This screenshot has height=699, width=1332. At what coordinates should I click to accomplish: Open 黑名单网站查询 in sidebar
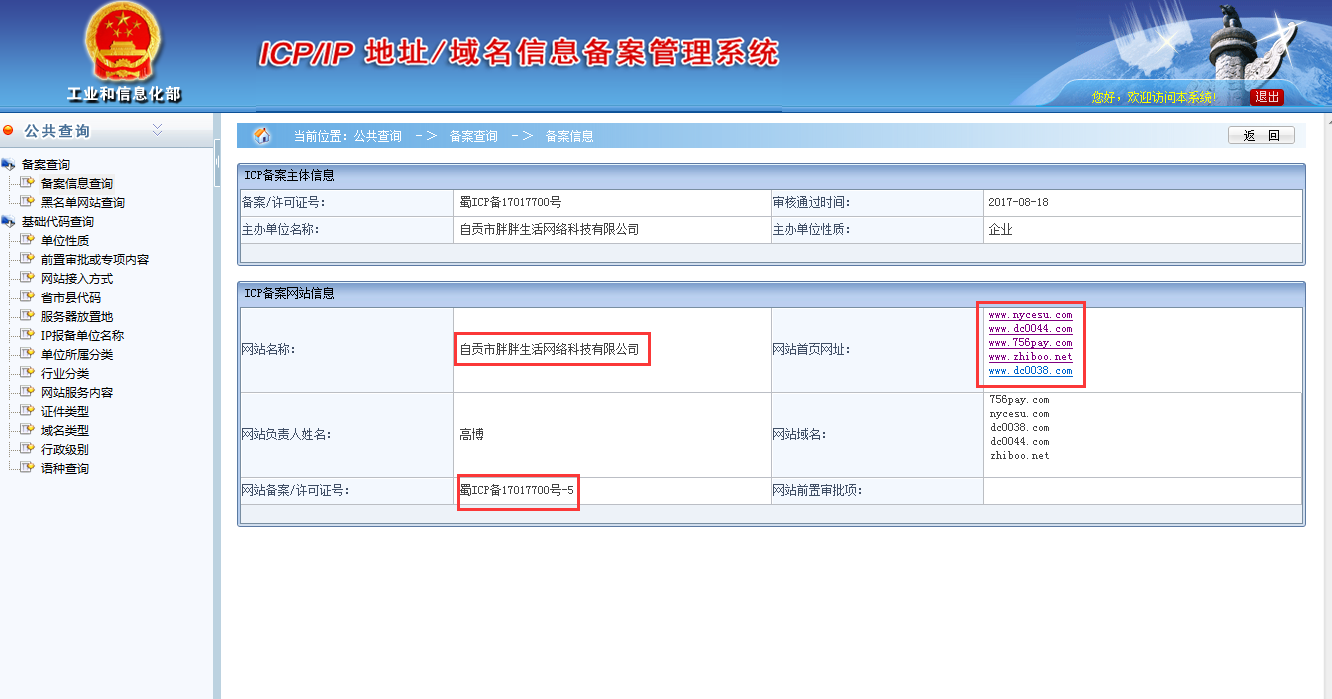pos(82,203)
